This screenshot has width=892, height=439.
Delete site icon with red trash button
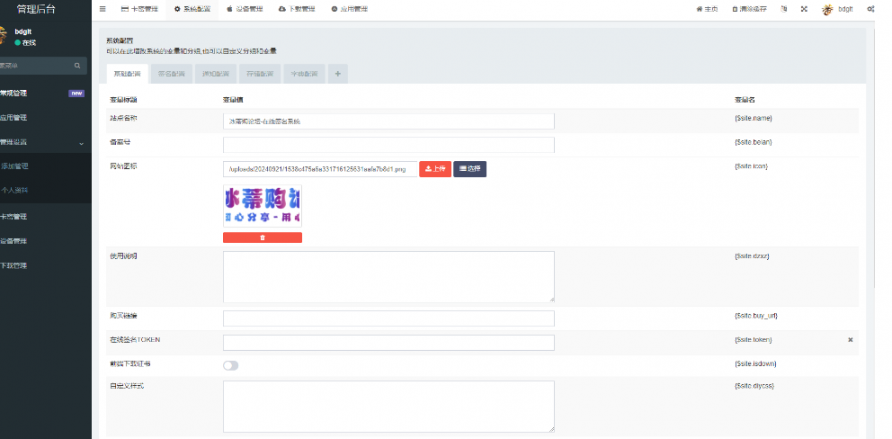coord(262,238)
